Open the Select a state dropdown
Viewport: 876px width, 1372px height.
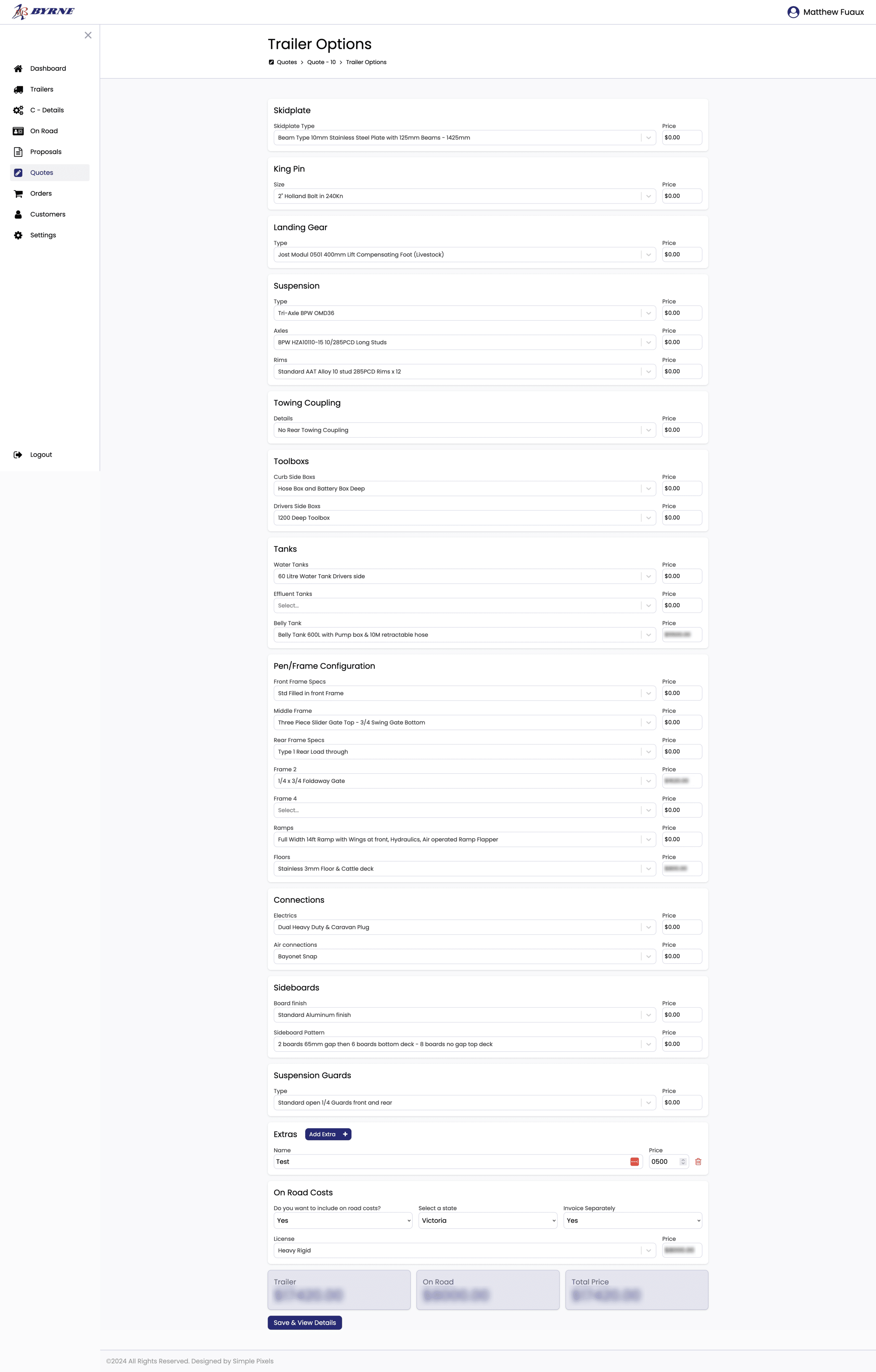click(488, 1220)
